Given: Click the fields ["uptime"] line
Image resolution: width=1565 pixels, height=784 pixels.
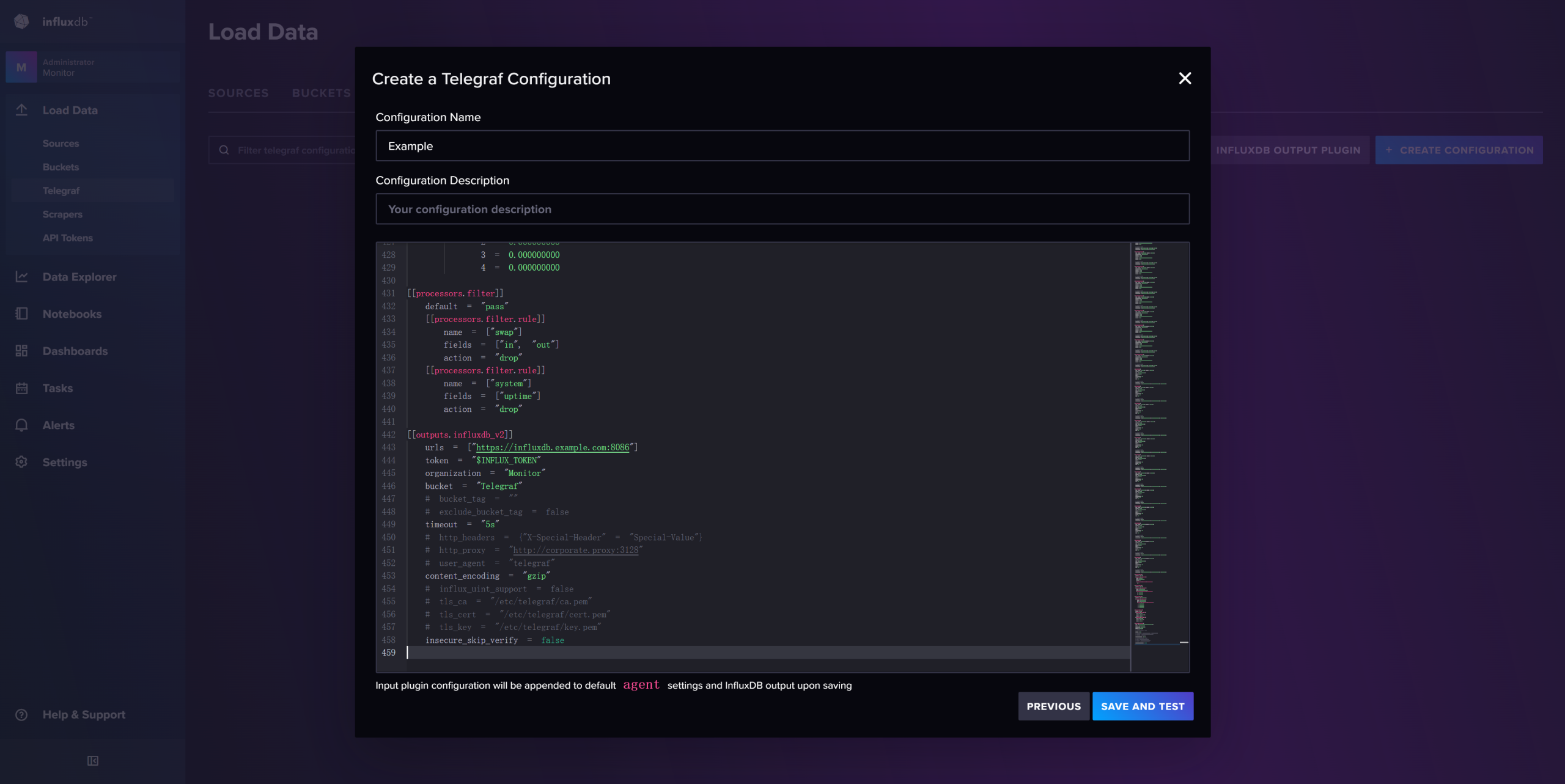Looking at the screenshot, I should click(x=492, y=396).
